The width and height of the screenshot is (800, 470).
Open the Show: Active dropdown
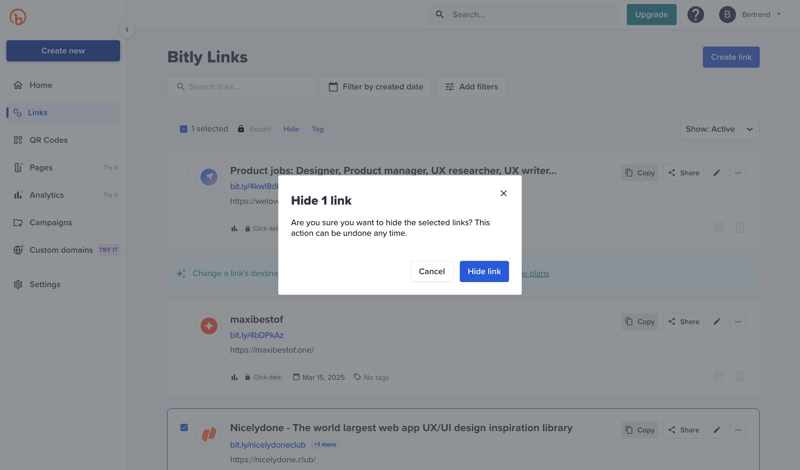[719, 129]
